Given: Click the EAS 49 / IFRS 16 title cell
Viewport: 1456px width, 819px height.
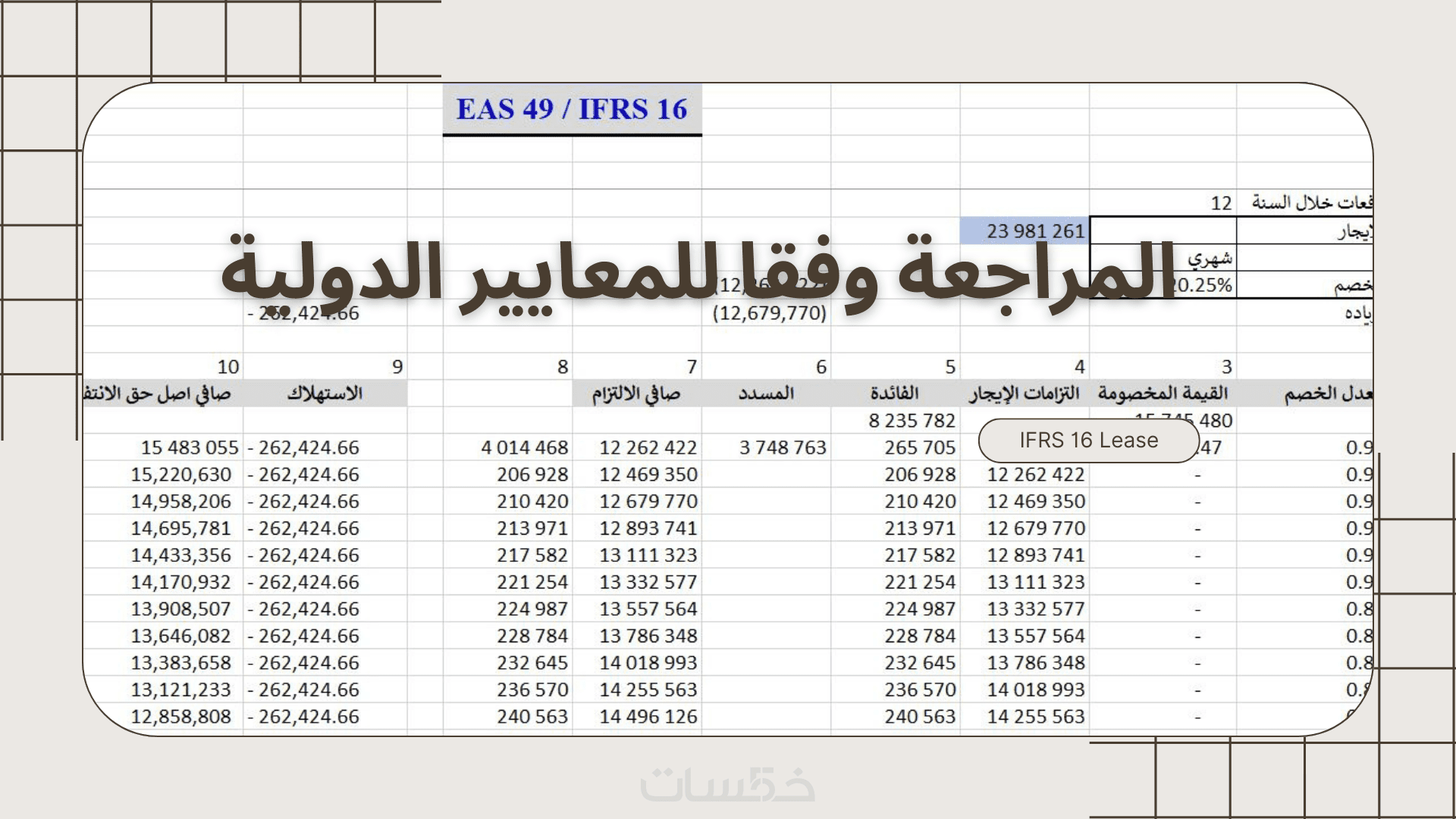Looking at the screenshot, I should click(x=572, y=109).
